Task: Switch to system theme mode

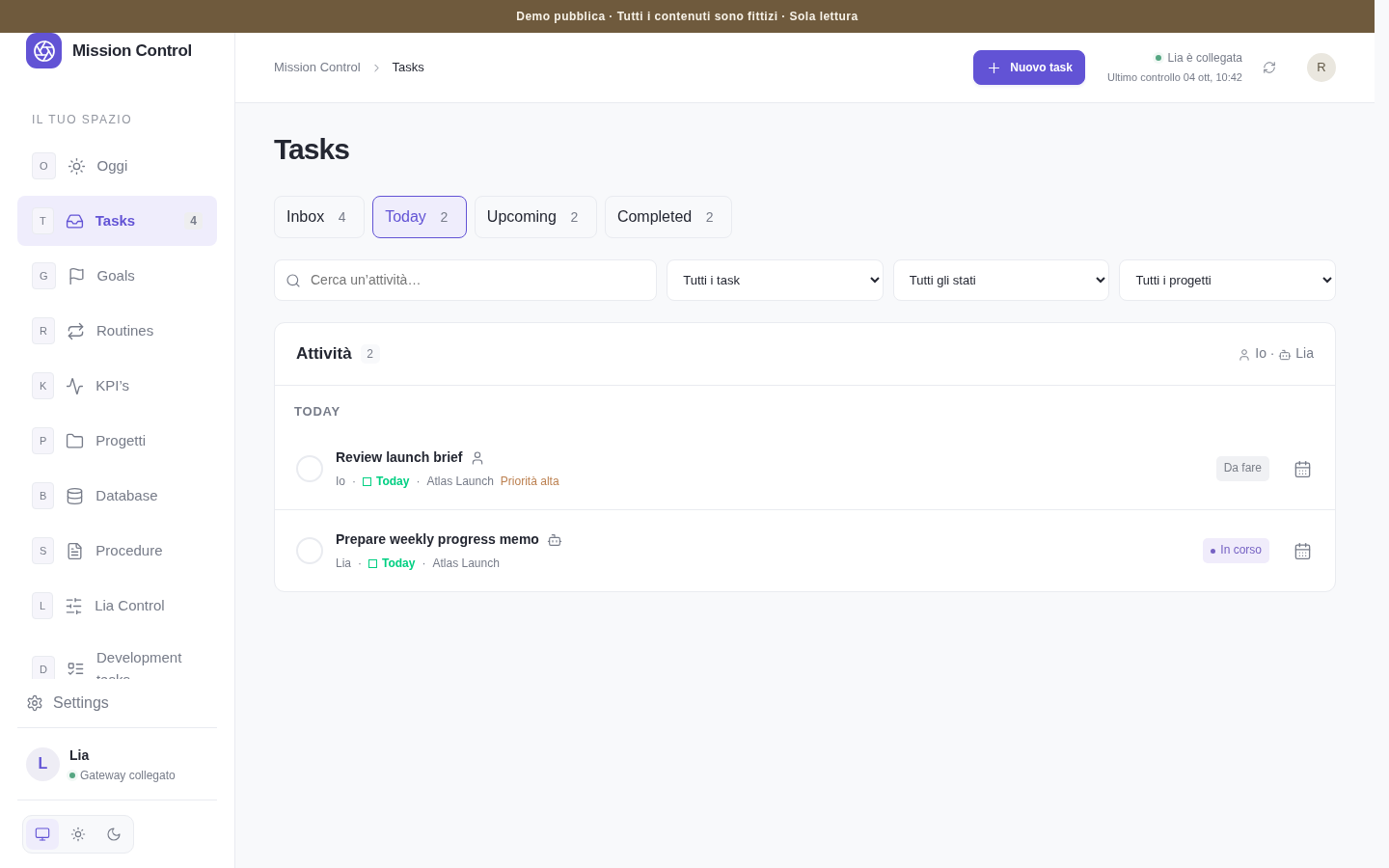Action: pyautogui.click(x=42, y=834)
